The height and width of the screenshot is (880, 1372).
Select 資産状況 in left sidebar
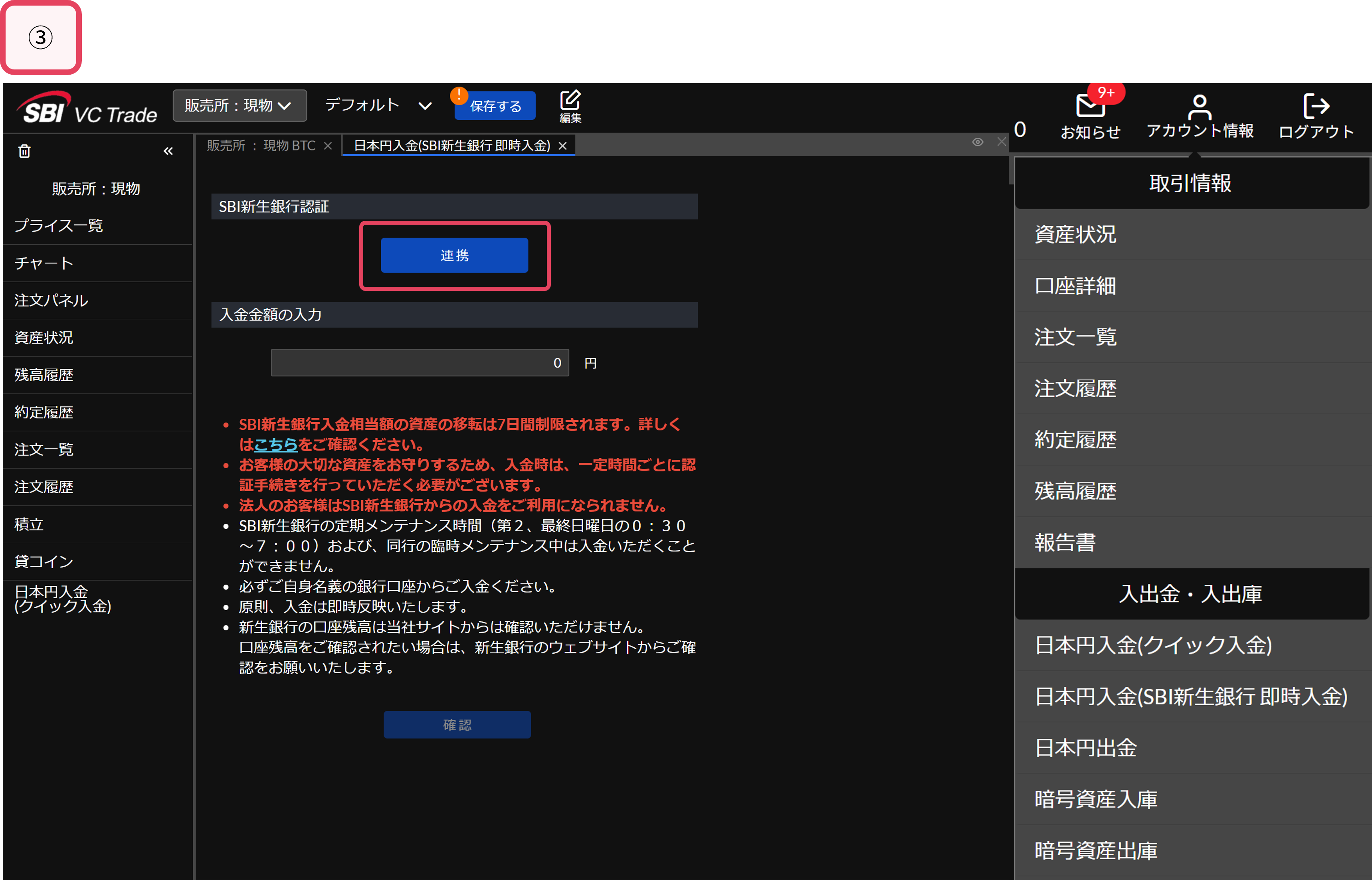[x=97, y=338]
